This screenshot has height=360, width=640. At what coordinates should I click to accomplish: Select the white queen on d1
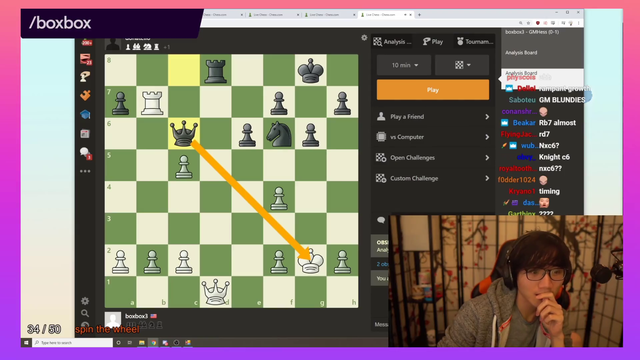[x=216, y=292]
